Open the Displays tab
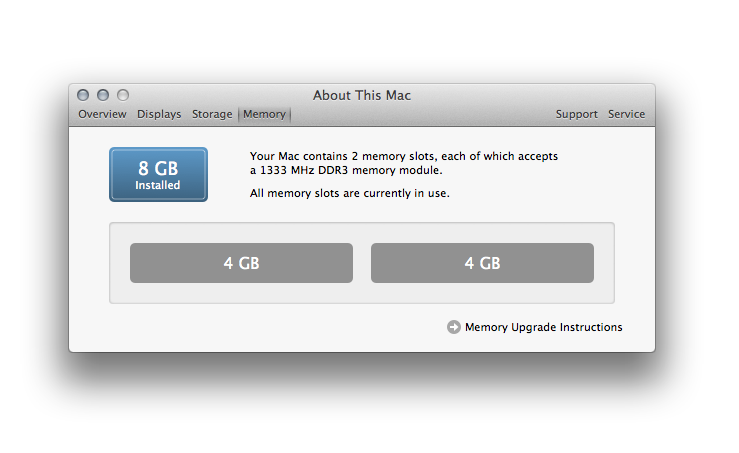Viewport: 739px width, 453px height. tap(159, 114)
